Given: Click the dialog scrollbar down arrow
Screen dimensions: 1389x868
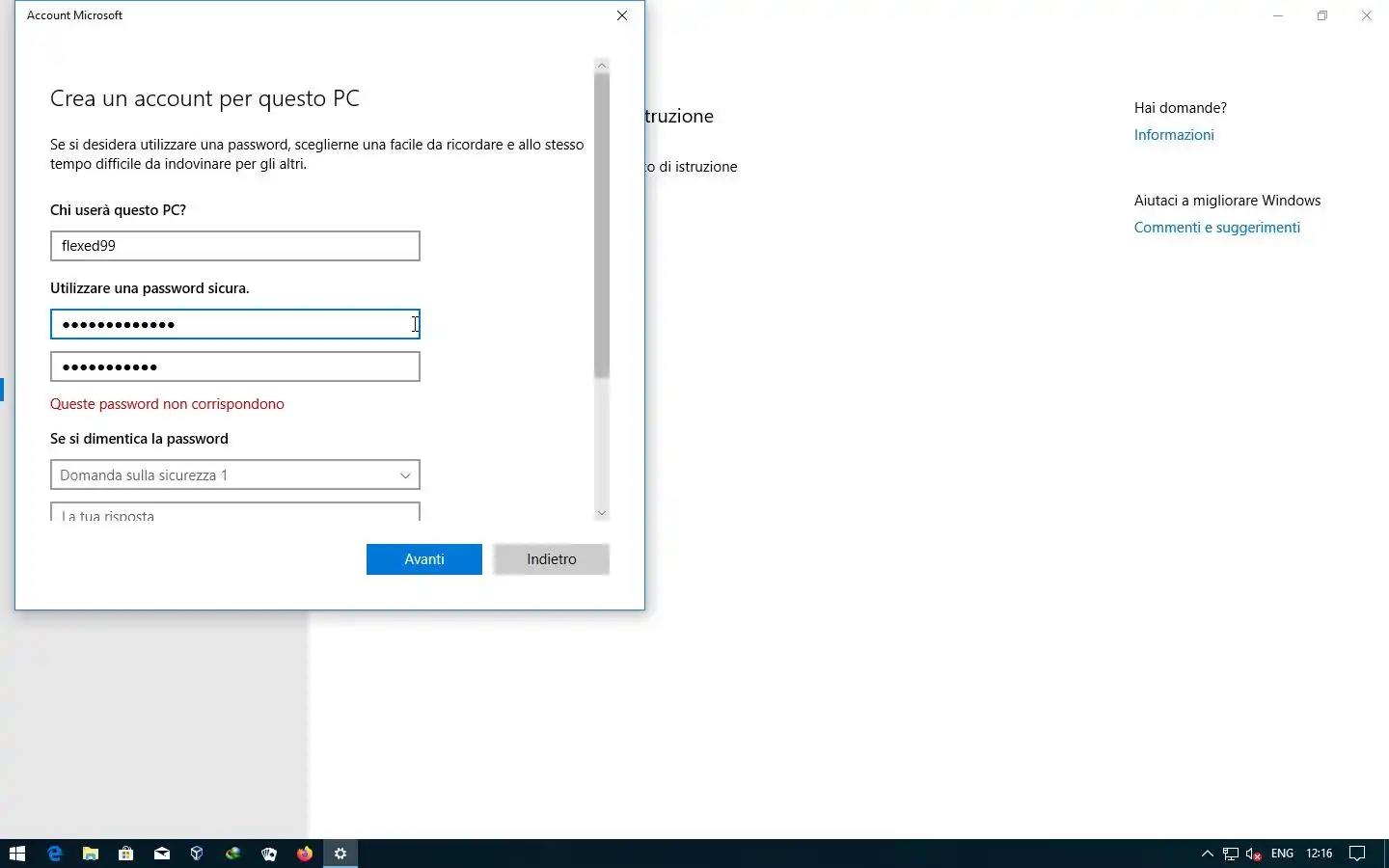Looking at the screenshot, I should (x=602, y=513).
